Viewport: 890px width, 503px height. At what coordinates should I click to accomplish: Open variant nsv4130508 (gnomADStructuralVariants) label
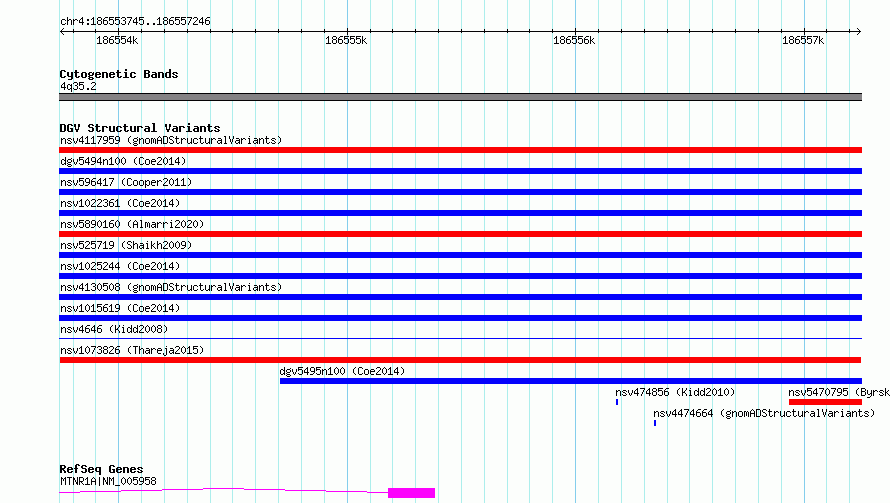coord(171,287)
